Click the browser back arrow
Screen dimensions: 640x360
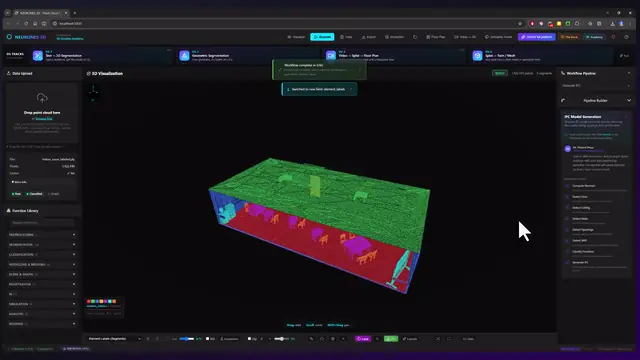[x=8, y=24]
